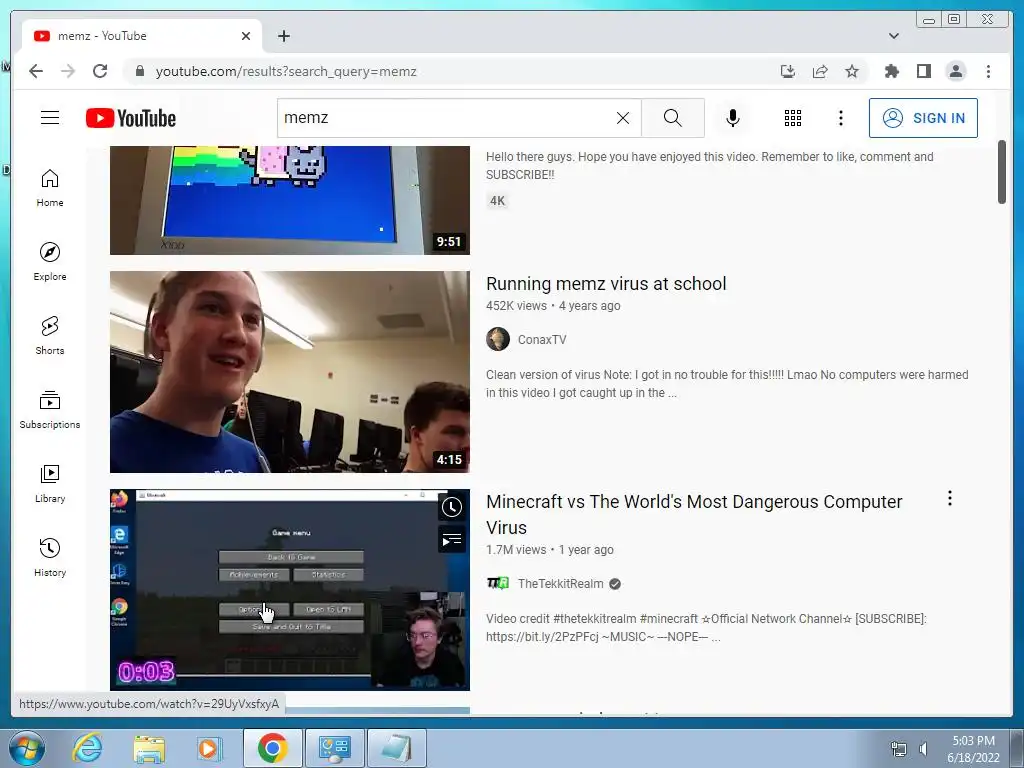
Task: Click the magnifier search button
Action: click(x=673, y=118)
